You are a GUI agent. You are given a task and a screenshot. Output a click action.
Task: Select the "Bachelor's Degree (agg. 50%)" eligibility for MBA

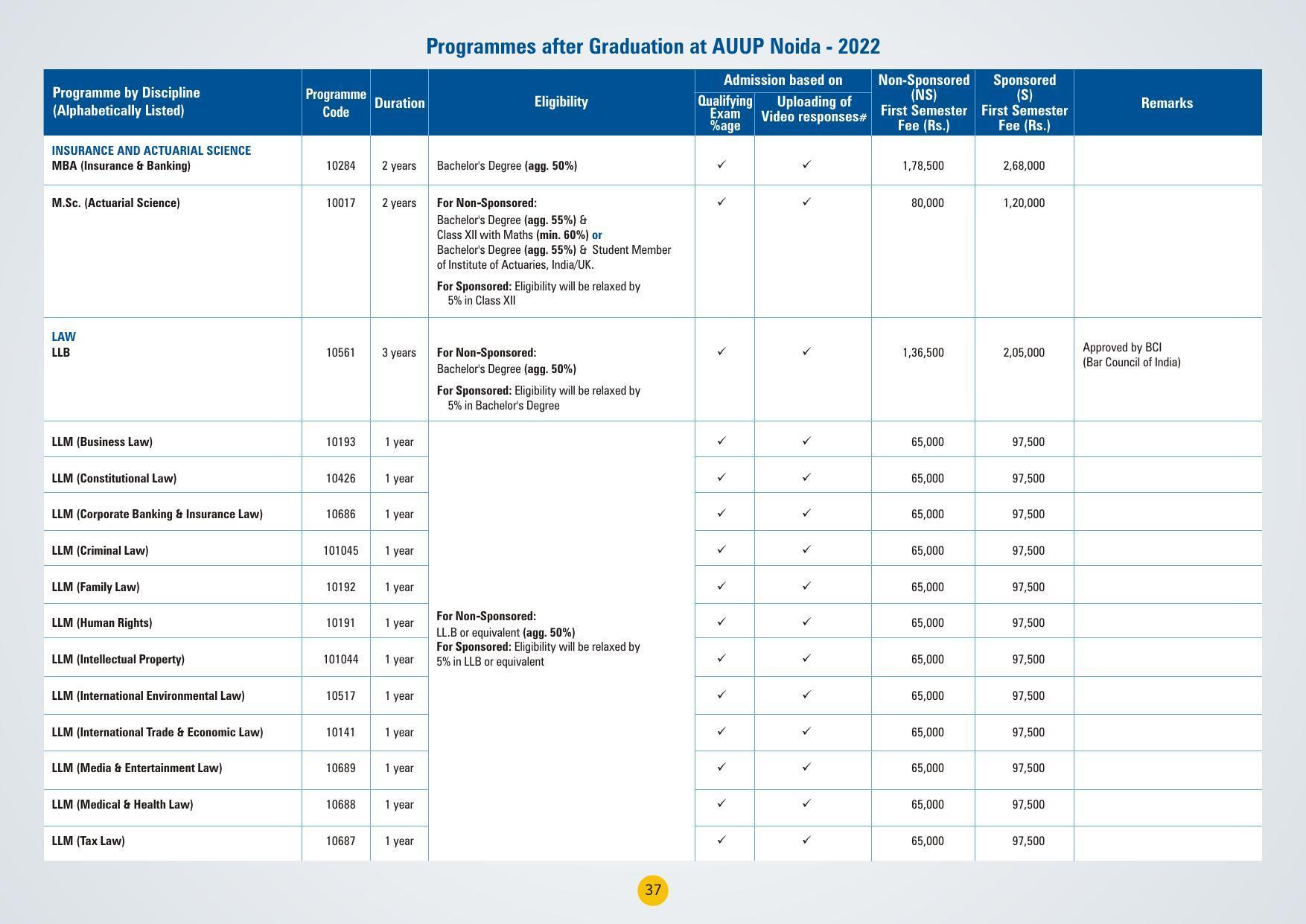coord(507,165)
